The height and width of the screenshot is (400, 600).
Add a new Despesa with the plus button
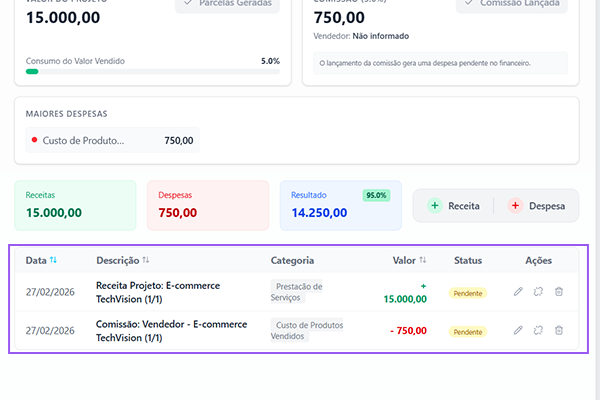click(536, 206)
